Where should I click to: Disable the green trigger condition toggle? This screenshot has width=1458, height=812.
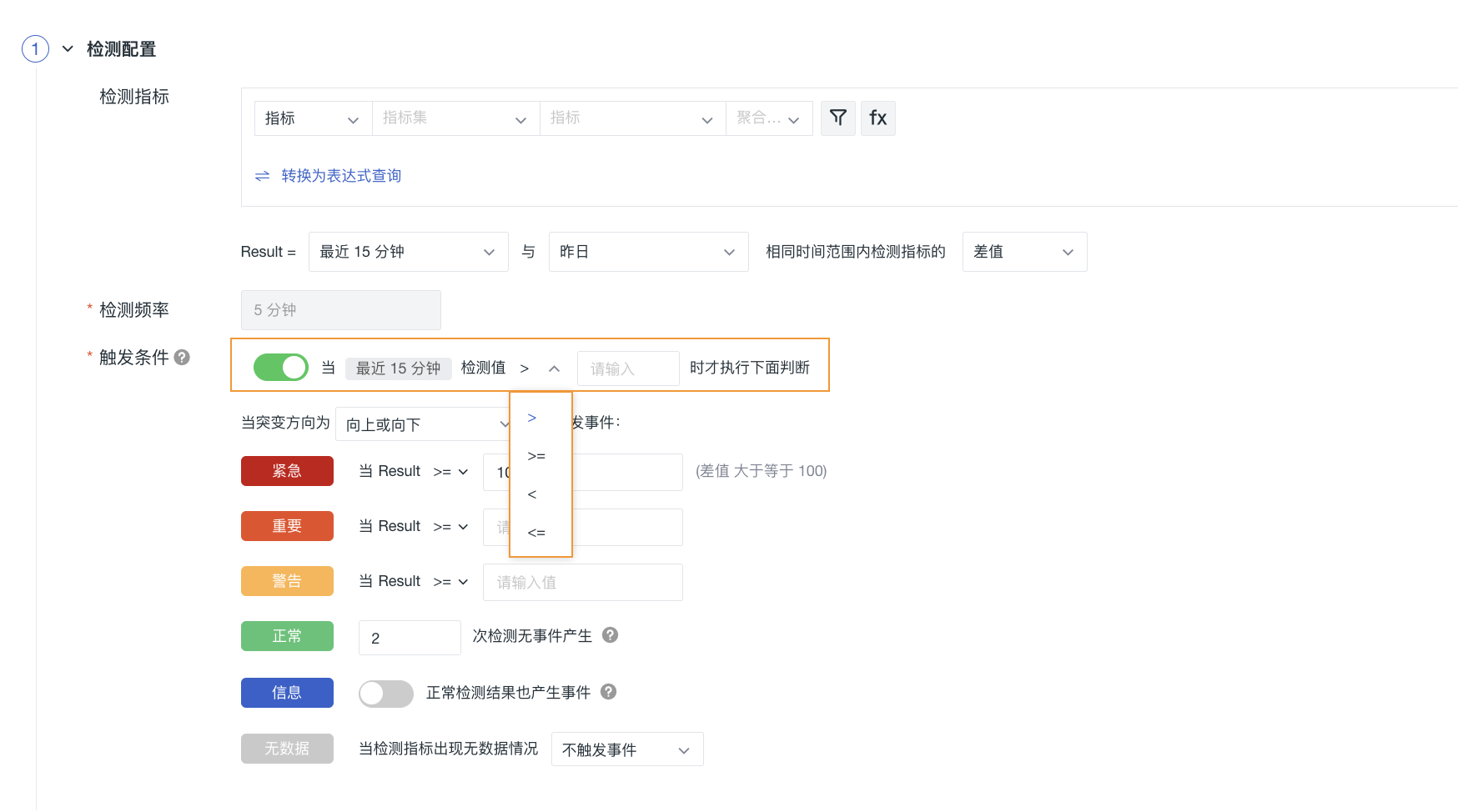[281, 367]
